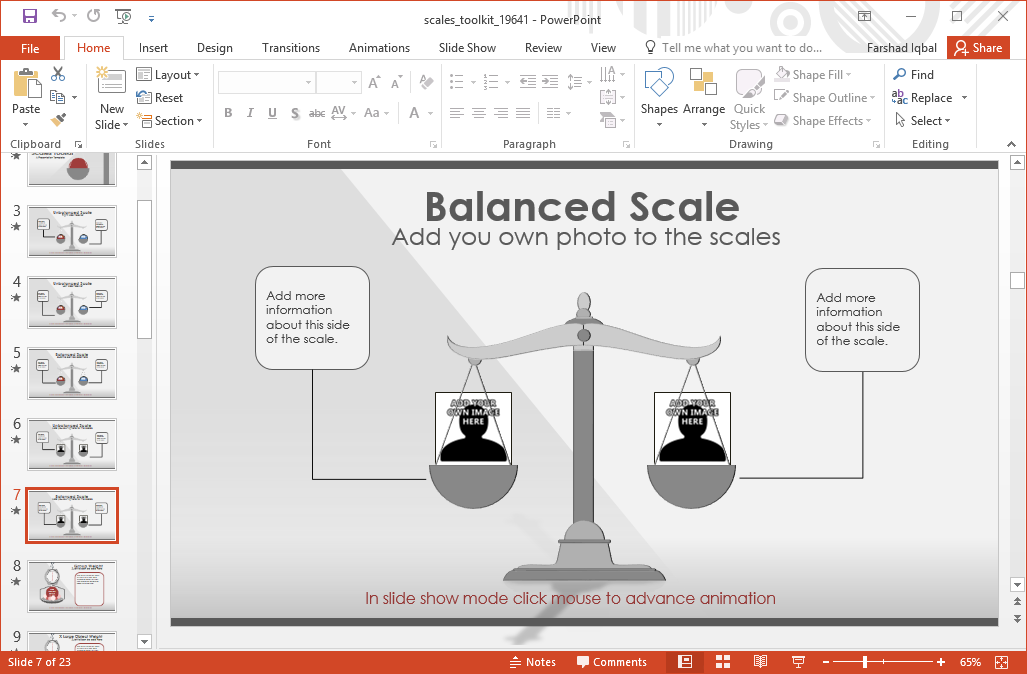This screenshot has height=674, width=1027.
Task: Fit slide to current window icon
Action: [1002, 662]
